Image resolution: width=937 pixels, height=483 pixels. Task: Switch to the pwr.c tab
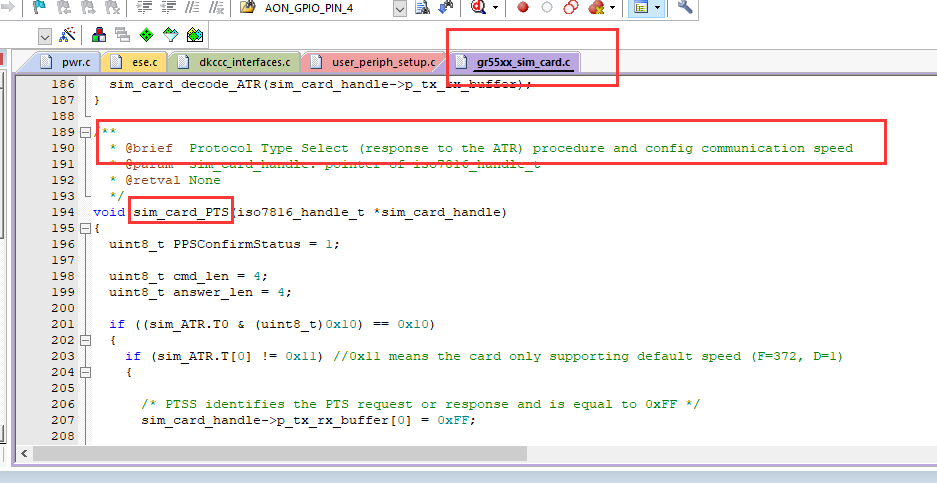pos(65,62)
